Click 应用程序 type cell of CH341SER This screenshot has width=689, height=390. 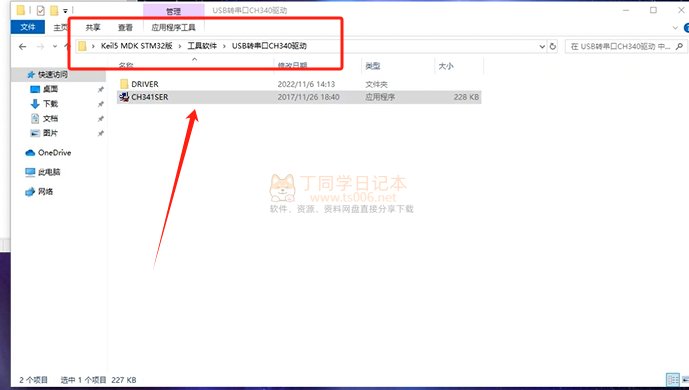point(380,97)
